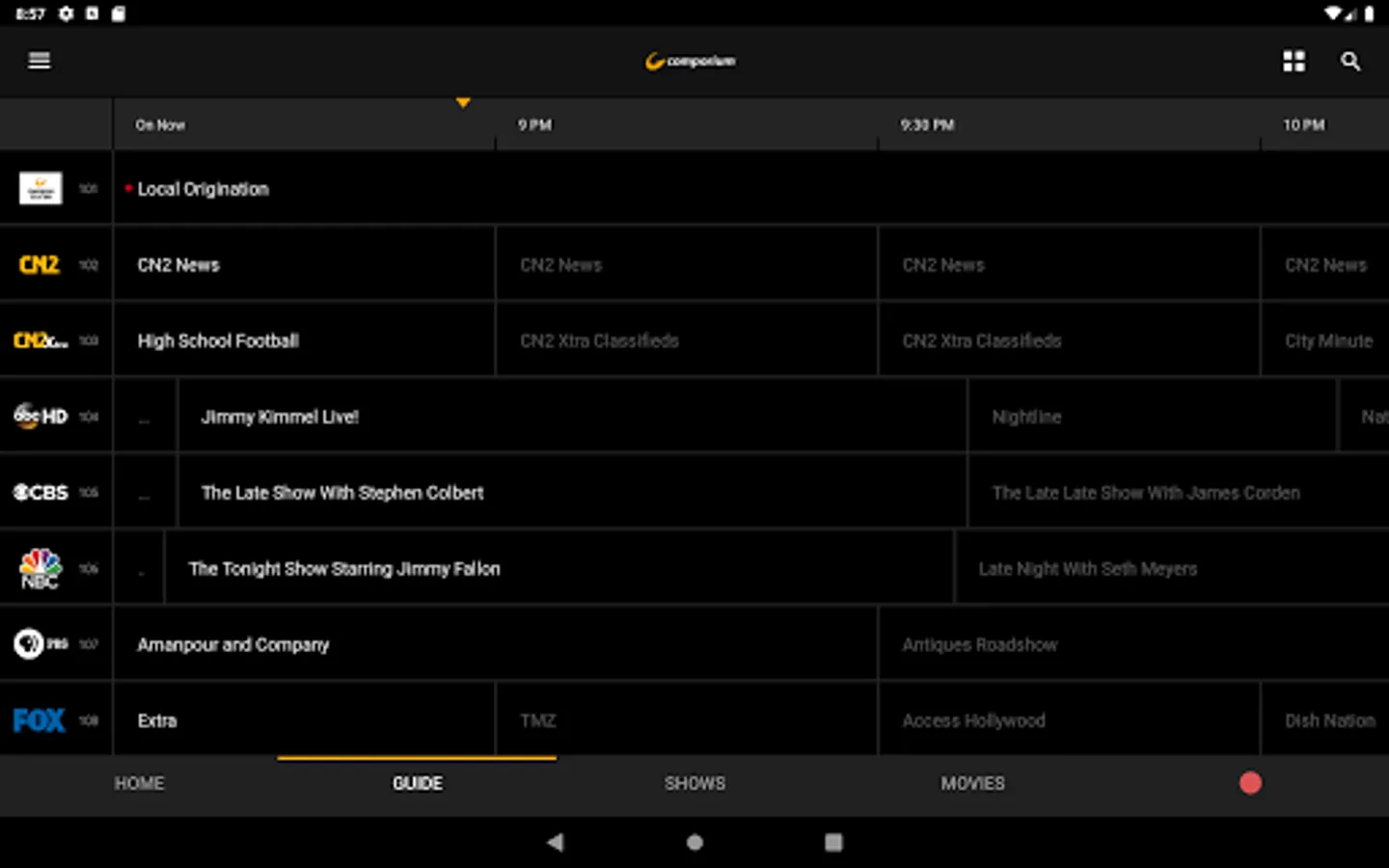Image resolution: width=1389 pixels, height=868 pixels.
Task: Open Local Origination program
Action: [x=751, y=189]
